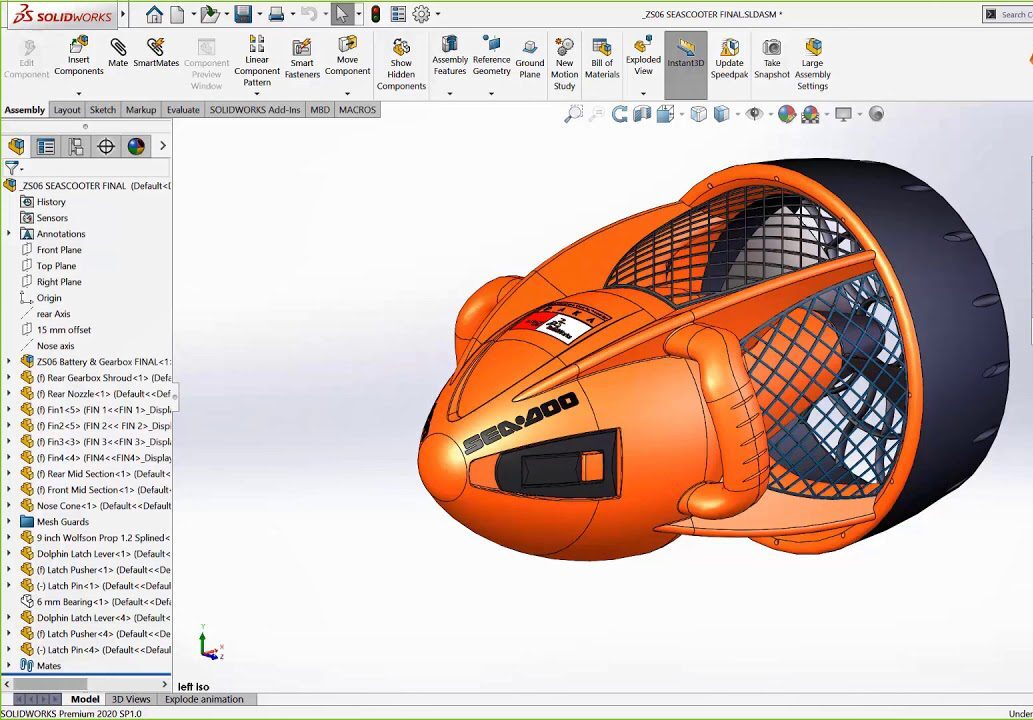The image size is (1033, 720).
Task: Open the Exploded View dropdown arrow
Action: click(x=643, y=94)
